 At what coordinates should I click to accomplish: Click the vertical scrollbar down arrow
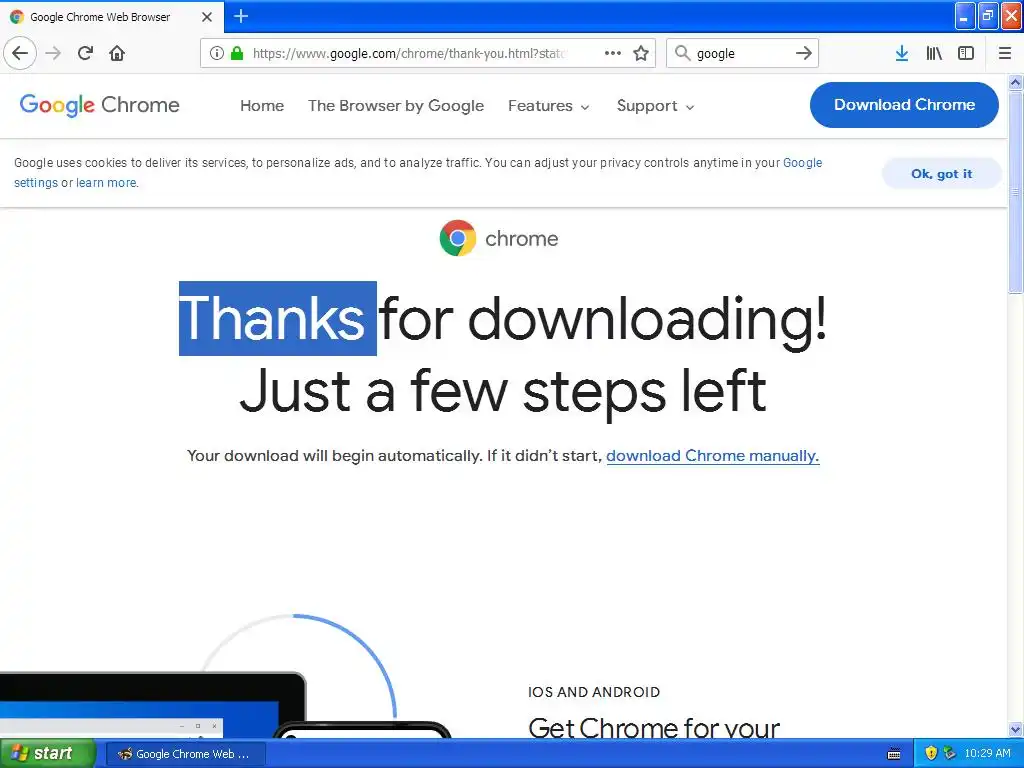[x=1016, y=729]
